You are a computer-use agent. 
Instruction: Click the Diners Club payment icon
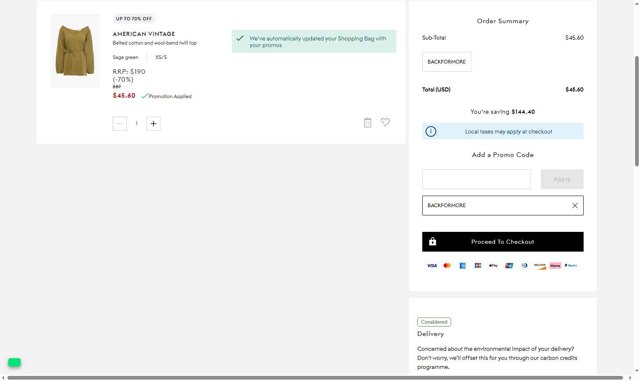[x=524, y=265]
